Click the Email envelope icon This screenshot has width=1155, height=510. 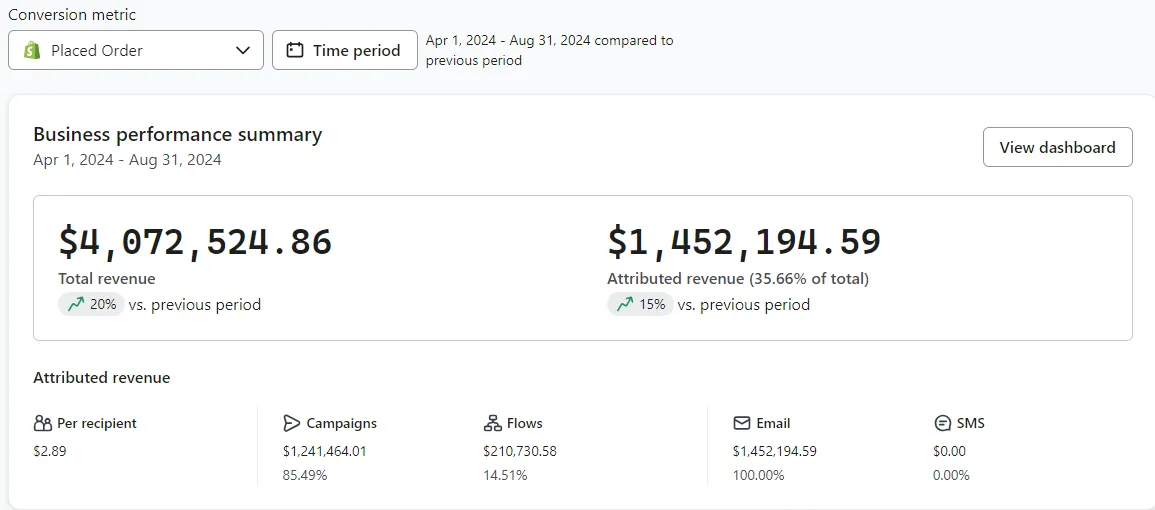pyautogui.click(x=742, y=423)
